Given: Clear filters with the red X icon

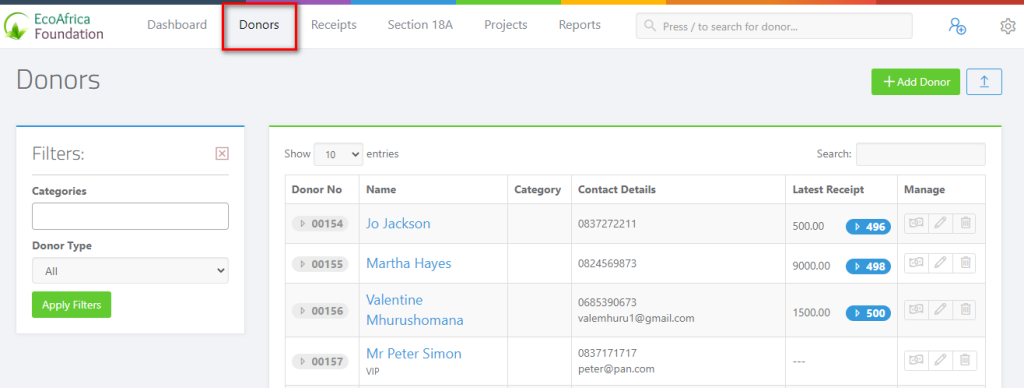Looking at the screenshot, I should (222, 154).
